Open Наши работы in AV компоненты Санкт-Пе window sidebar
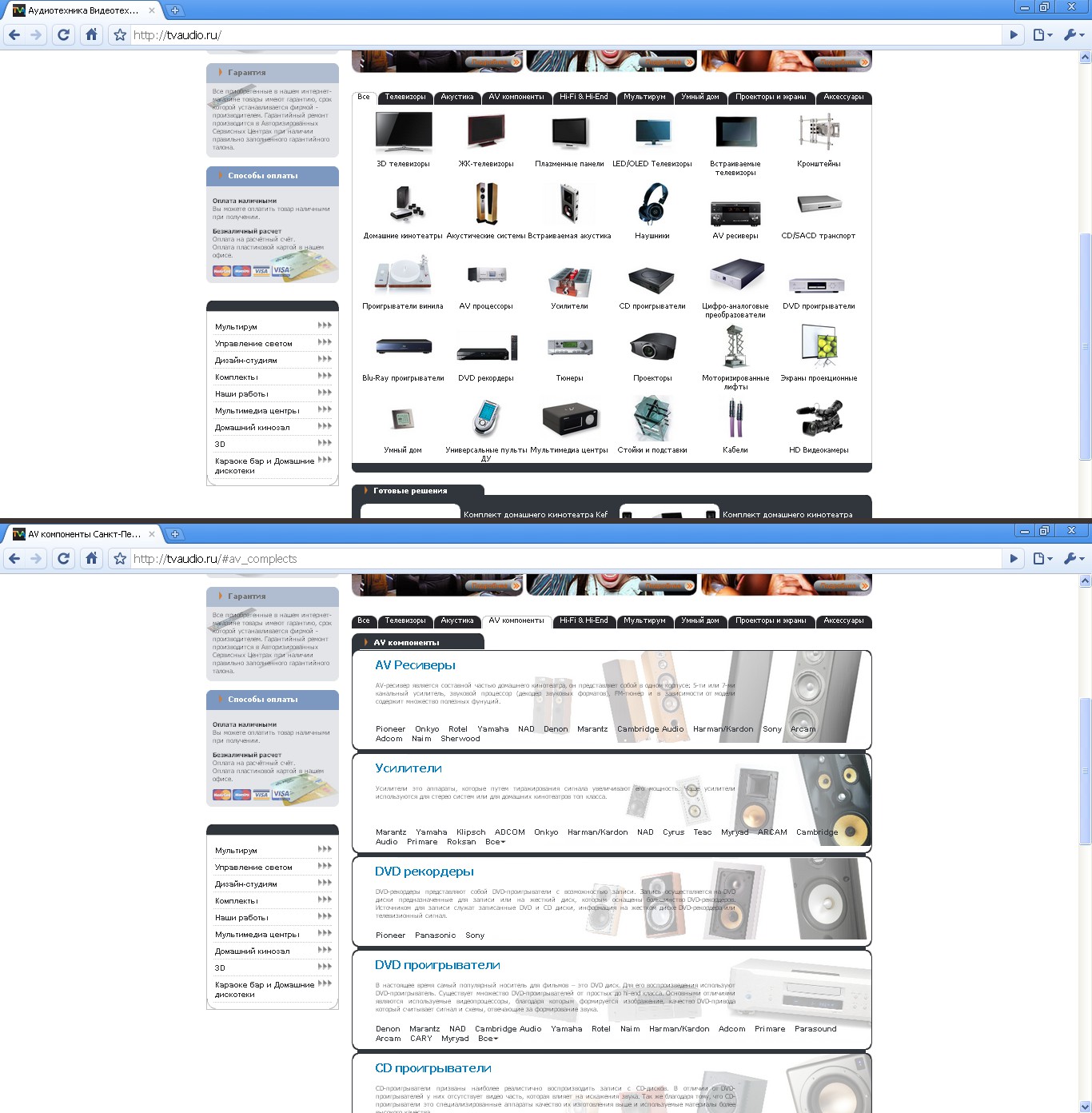Viewport: 1092px width, 1113px height. point(241,918)
